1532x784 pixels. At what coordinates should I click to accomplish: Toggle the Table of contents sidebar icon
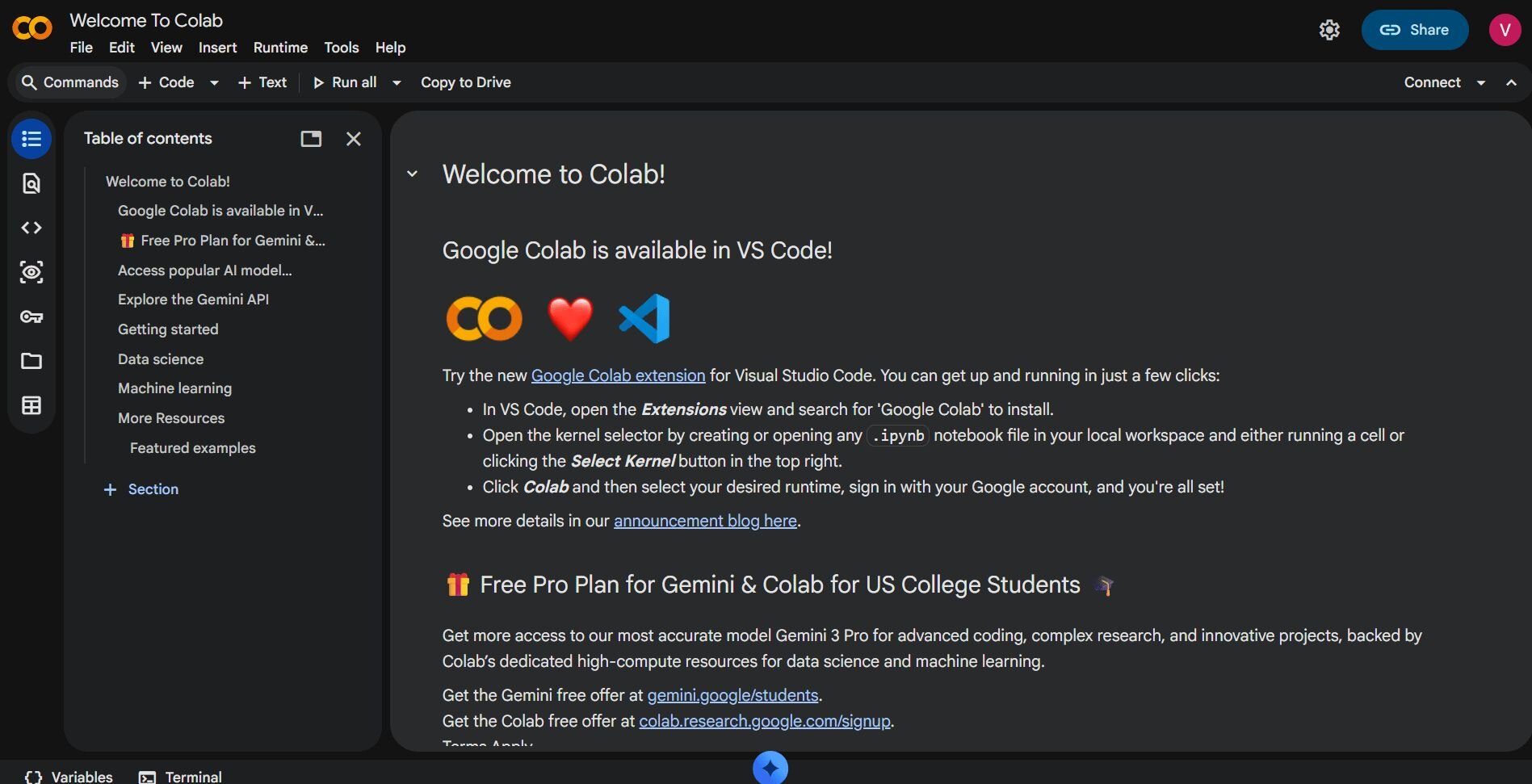[31, 139]
